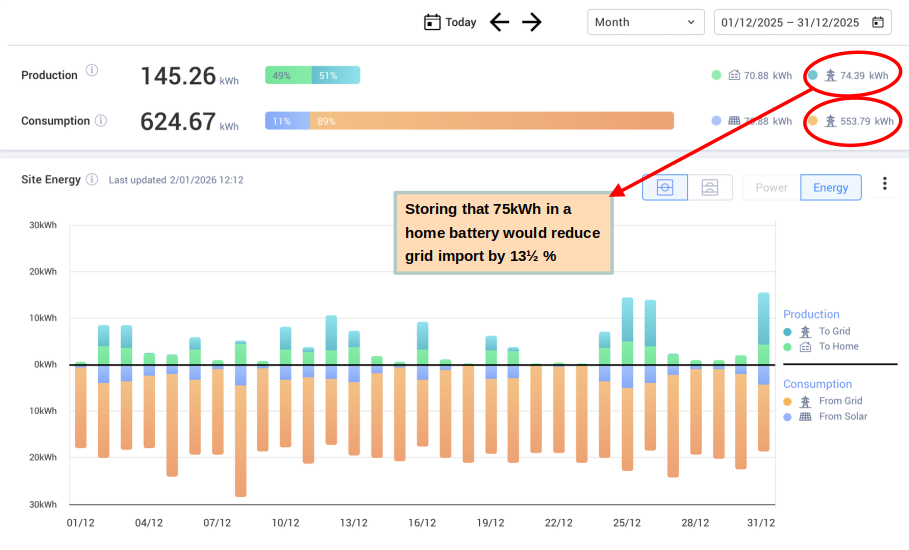Click the info icon next to Production
This screenshot has width=909, height=550.
pyautogui.click(x=92, y=71)
